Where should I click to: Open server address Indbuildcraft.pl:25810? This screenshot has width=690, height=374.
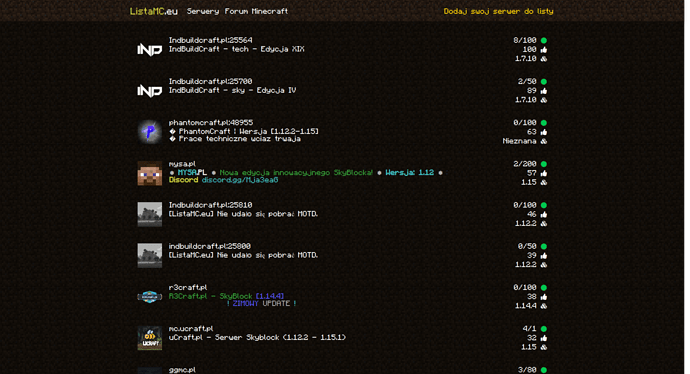[210, 205]
